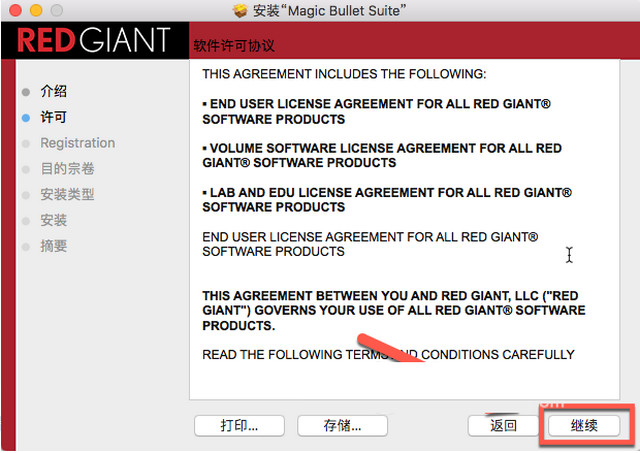This screenshot has height=453, width=640.
Task: Click the Red Giant logo
Action: pos(94,40)
